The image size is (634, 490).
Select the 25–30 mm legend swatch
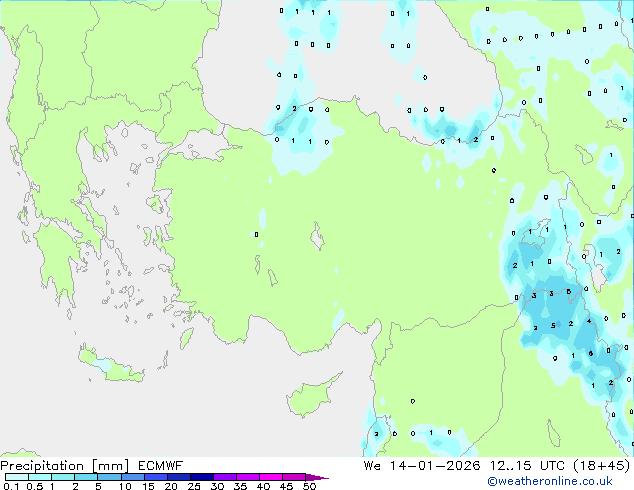tap(201, 477)
